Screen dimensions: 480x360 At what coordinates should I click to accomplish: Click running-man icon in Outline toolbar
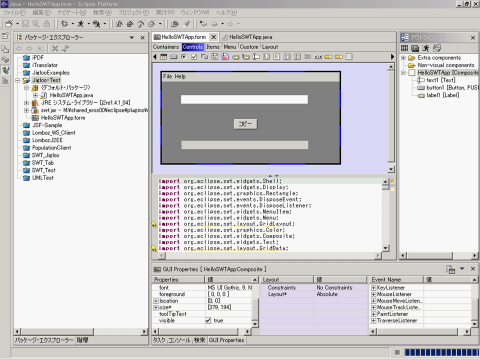426,48
